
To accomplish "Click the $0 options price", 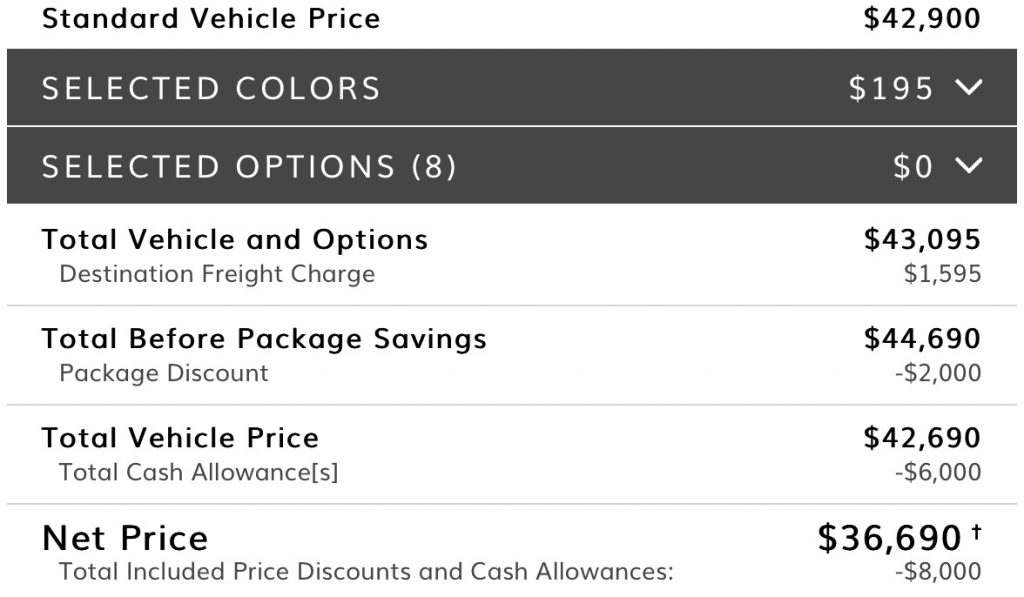I will tap(913, 167).
